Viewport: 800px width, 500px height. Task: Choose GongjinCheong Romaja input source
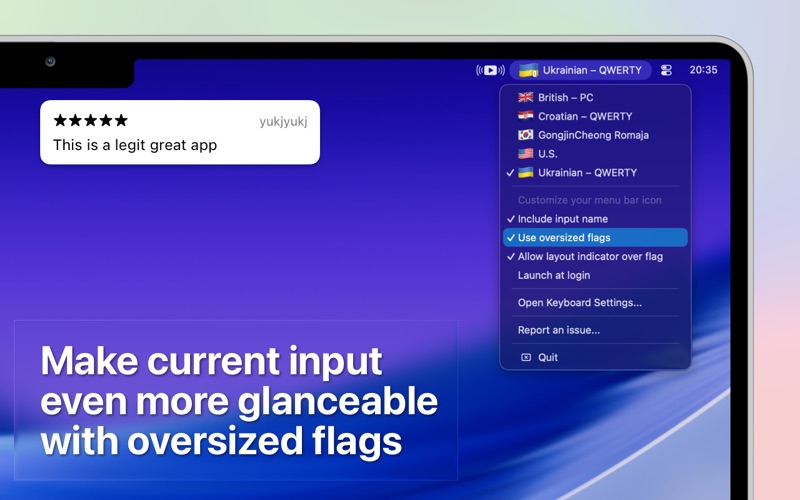[x=595, y=135]
